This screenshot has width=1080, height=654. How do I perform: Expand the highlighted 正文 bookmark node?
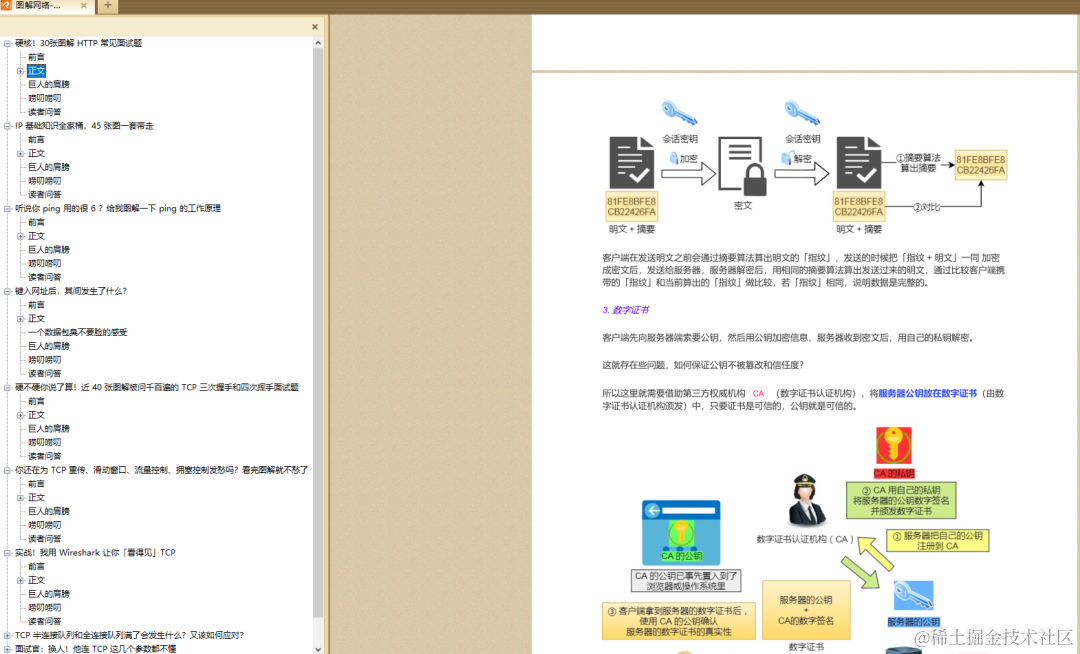tap(20, 71)
